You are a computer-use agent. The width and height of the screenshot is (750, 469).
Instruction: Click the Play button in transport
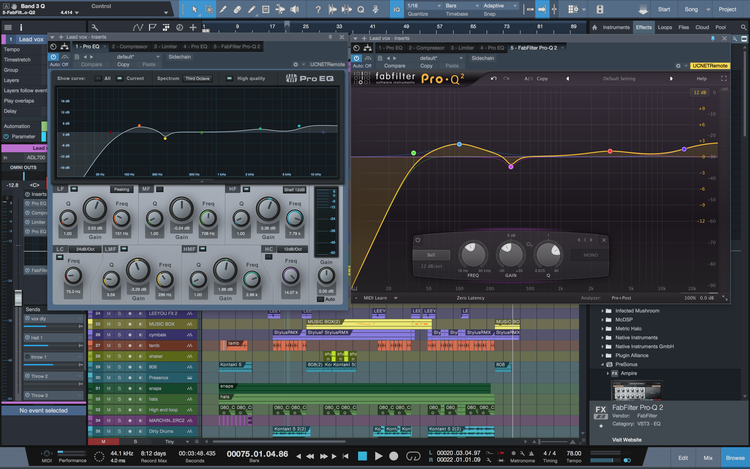point(378,456)
